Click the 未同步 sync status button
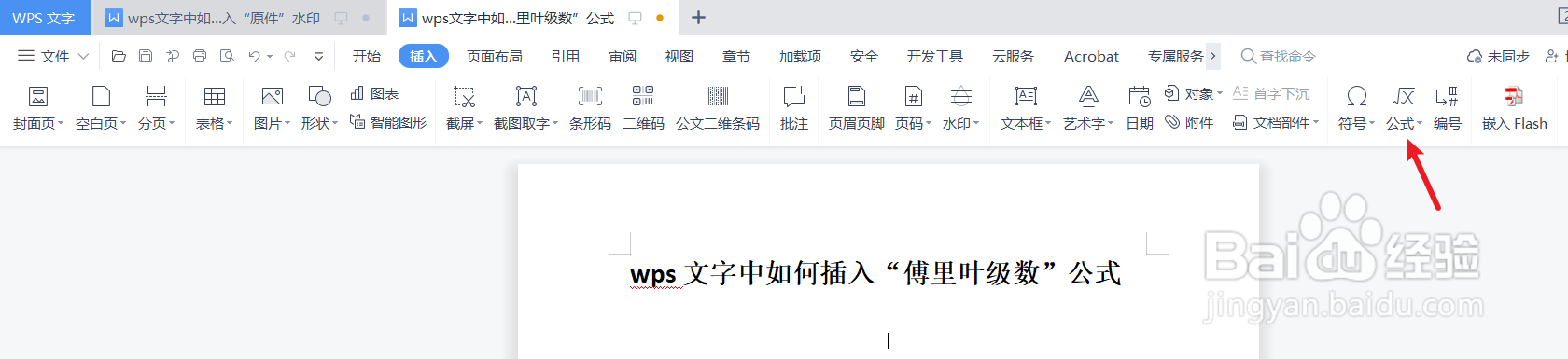The height and width of the screenshot is (359, 1568). [1498, 56]
